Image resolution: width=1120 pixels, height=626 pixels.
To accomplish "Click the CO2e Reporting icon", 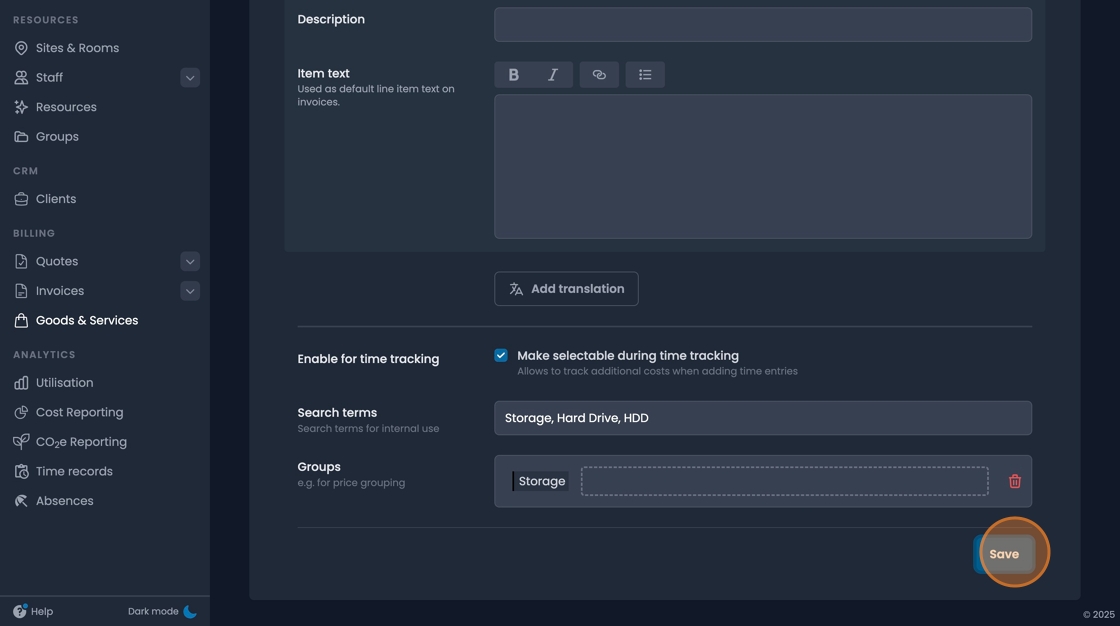I will pos(20,441).
